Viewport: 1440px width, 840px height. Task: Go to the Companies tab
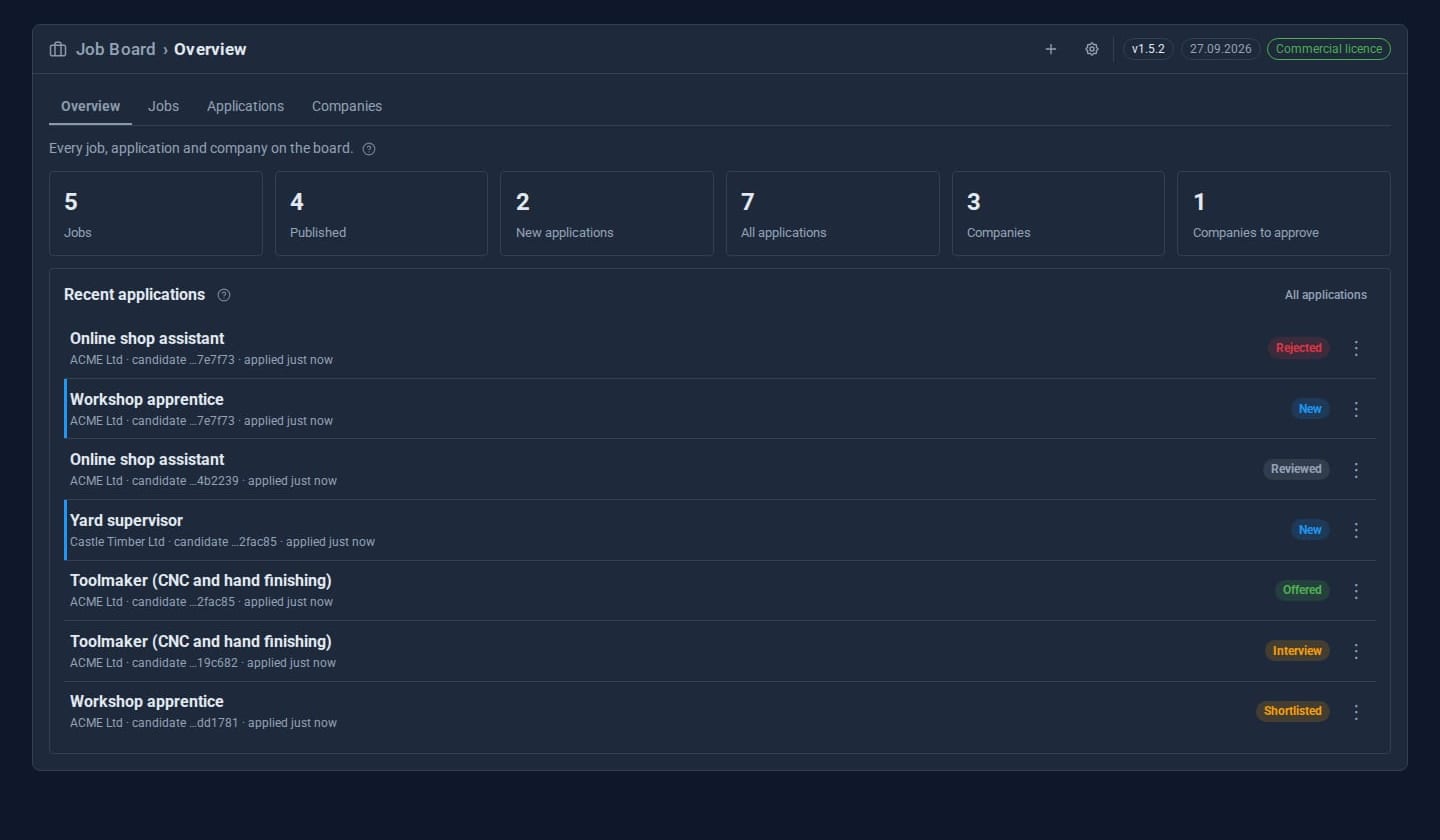pyautogui.click(x=347, y=106)
